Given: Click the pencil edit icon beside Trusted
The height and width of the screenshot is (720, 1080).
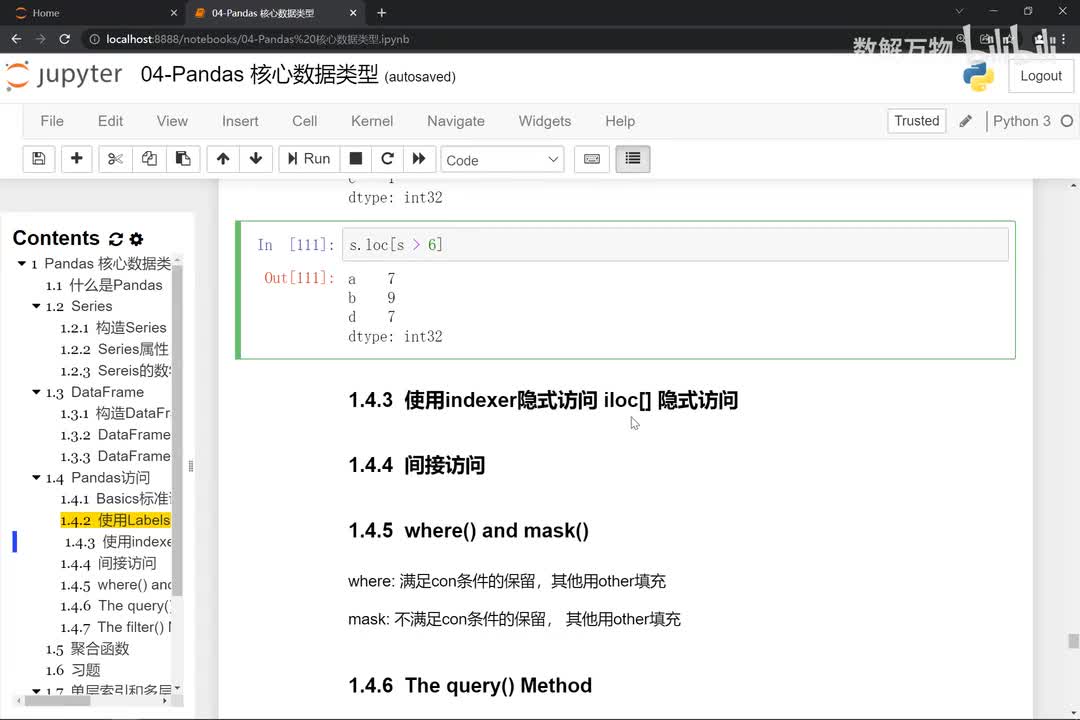Looking at the screenshot, I should coord(966,121).
